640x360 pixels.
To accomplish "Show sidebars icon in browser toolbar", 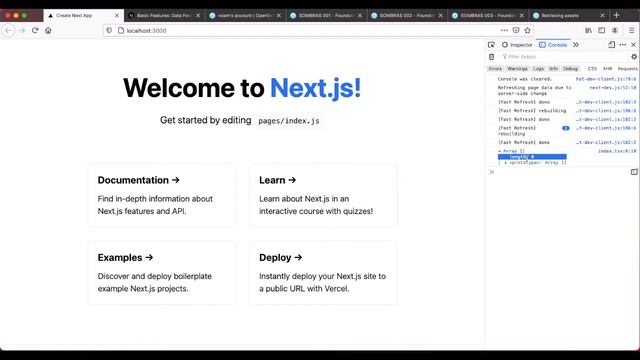I will coord(602,30).
